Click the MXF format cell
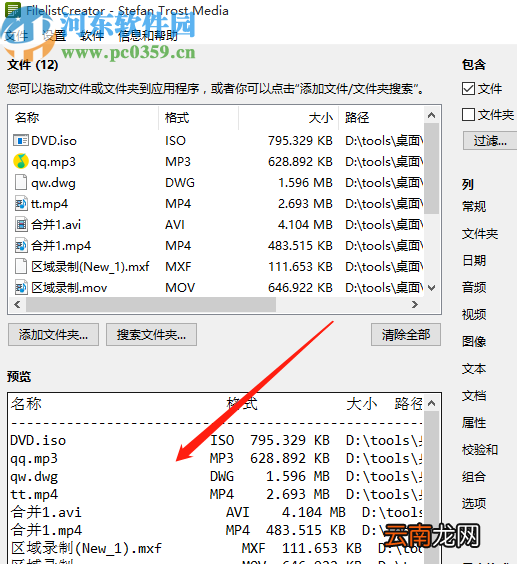This screenshot has height=564, width=517. [x=178, y=267]
